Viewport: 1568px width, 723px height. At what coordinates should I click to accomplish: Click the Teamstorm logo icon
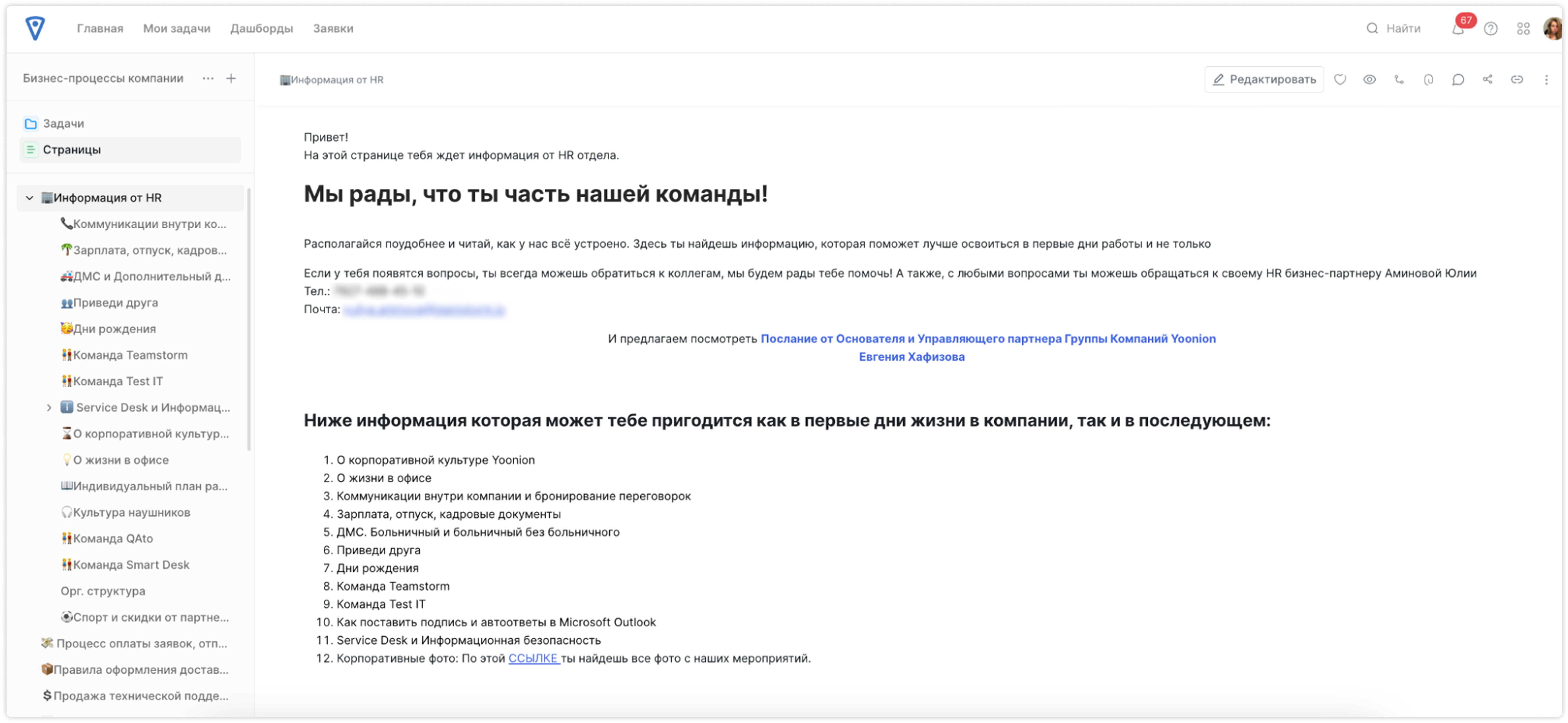coord(35,28)
